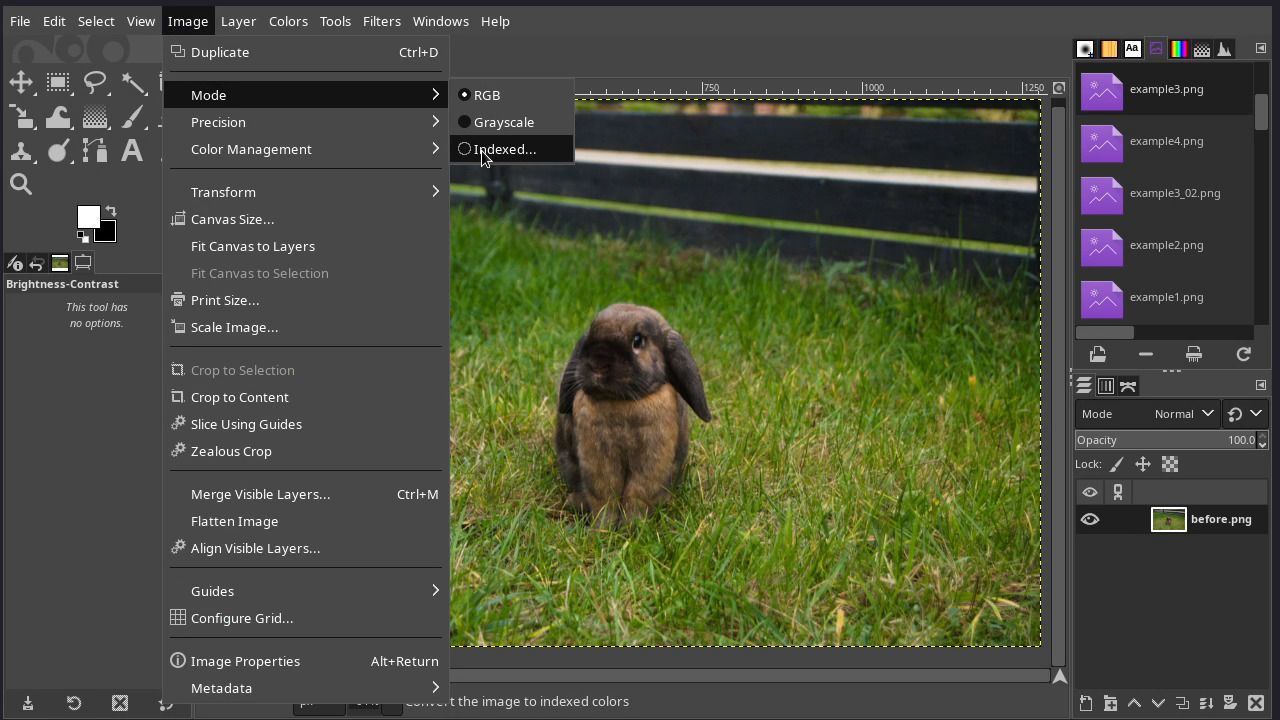
Task: Click Scale Image... menu entry
Action: click(234, 327)
